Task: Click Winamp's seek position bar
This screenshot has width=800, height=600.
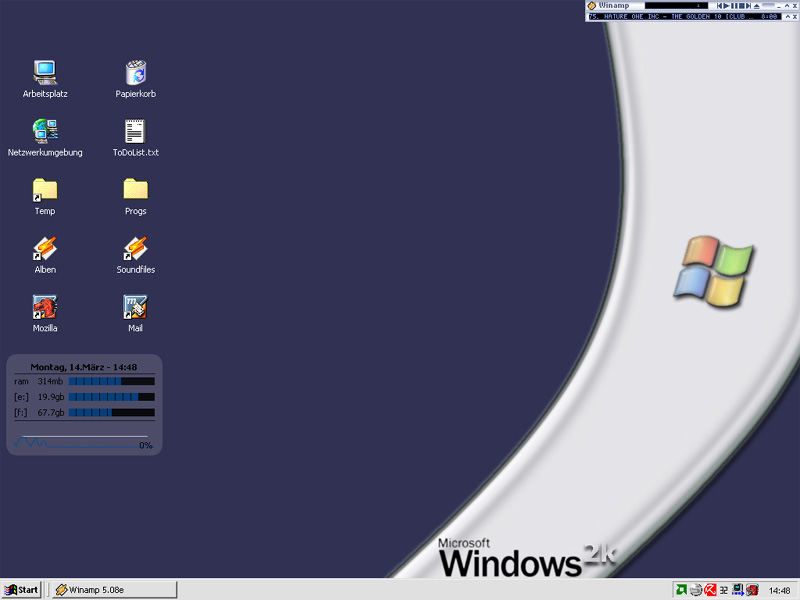Action: pyautogui.click(x=768, y=5)
